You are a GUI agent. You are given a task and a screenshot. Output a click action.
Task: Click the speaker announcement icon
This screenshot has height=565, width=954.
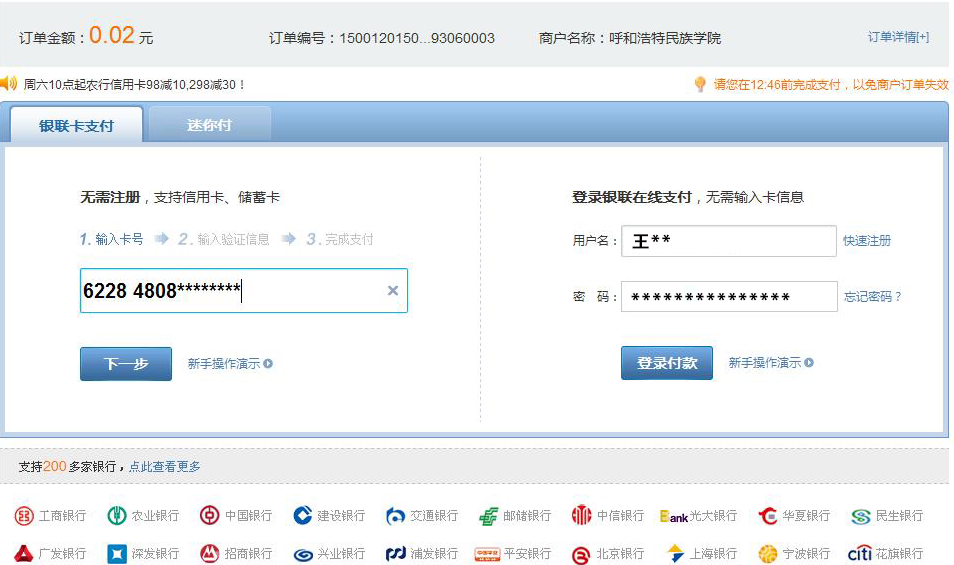(9, 84)
